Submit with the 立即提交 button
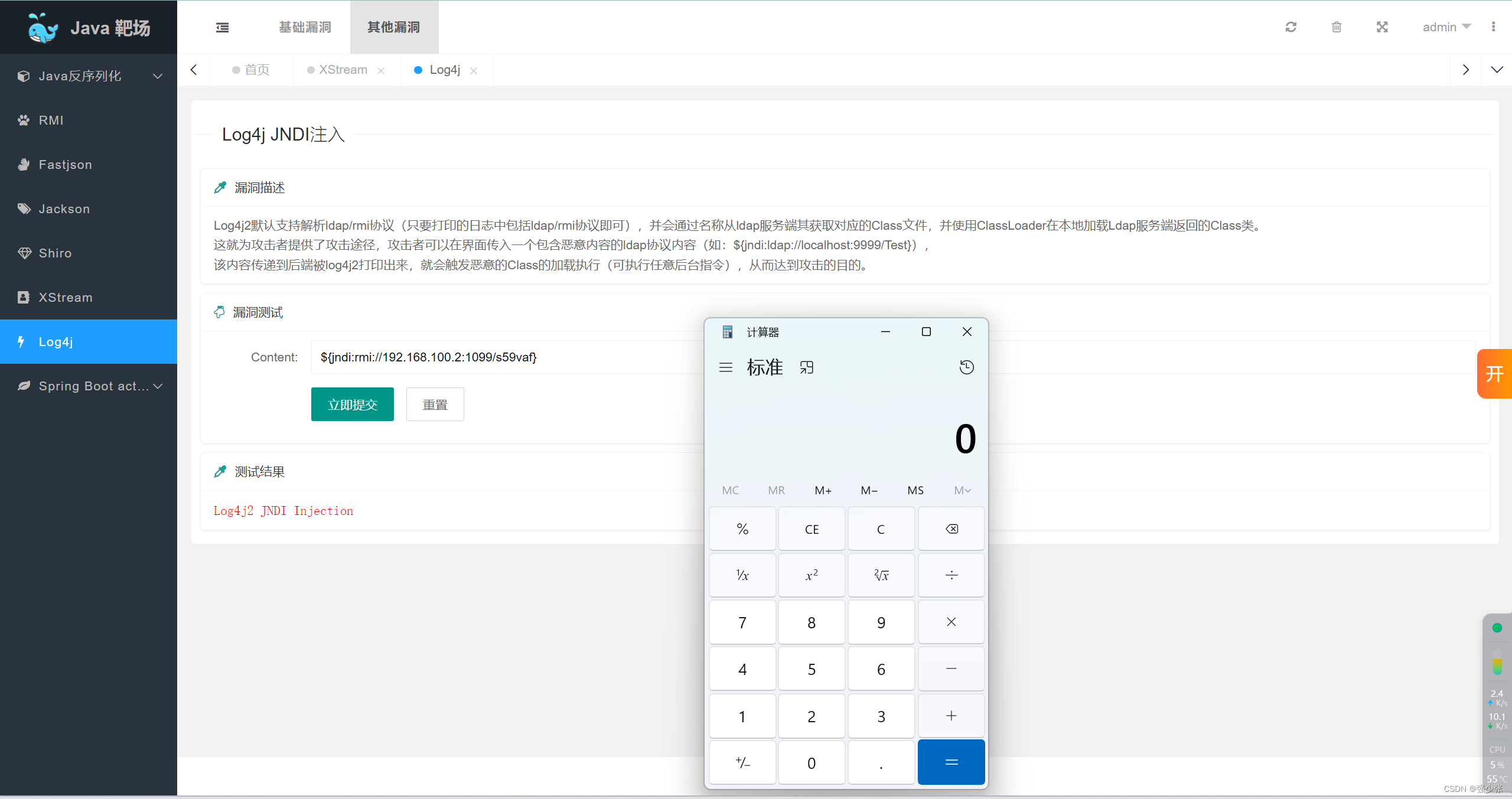 [353, 405]
